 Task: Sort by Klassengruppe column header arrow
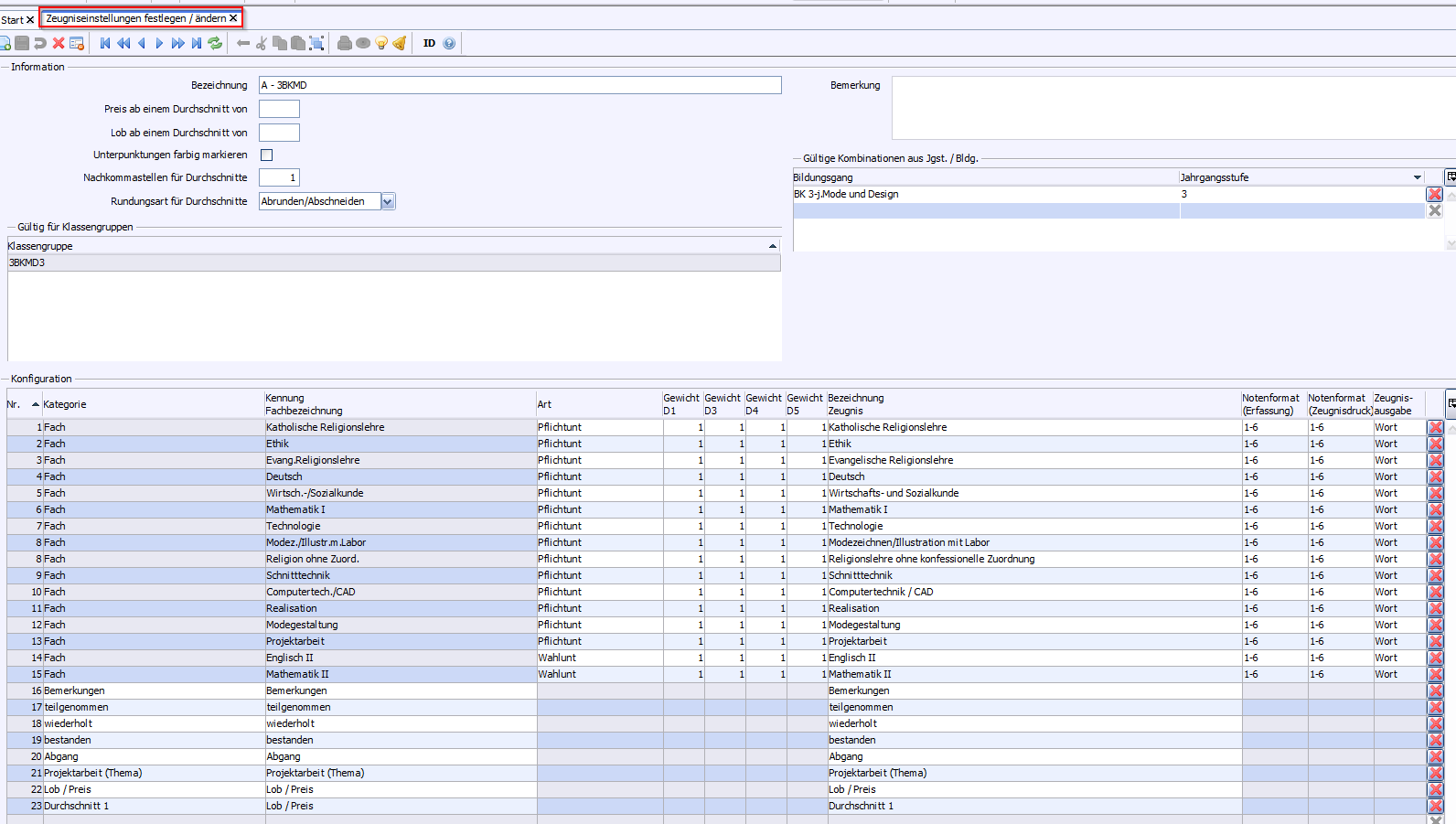click(x=772, y=246)
